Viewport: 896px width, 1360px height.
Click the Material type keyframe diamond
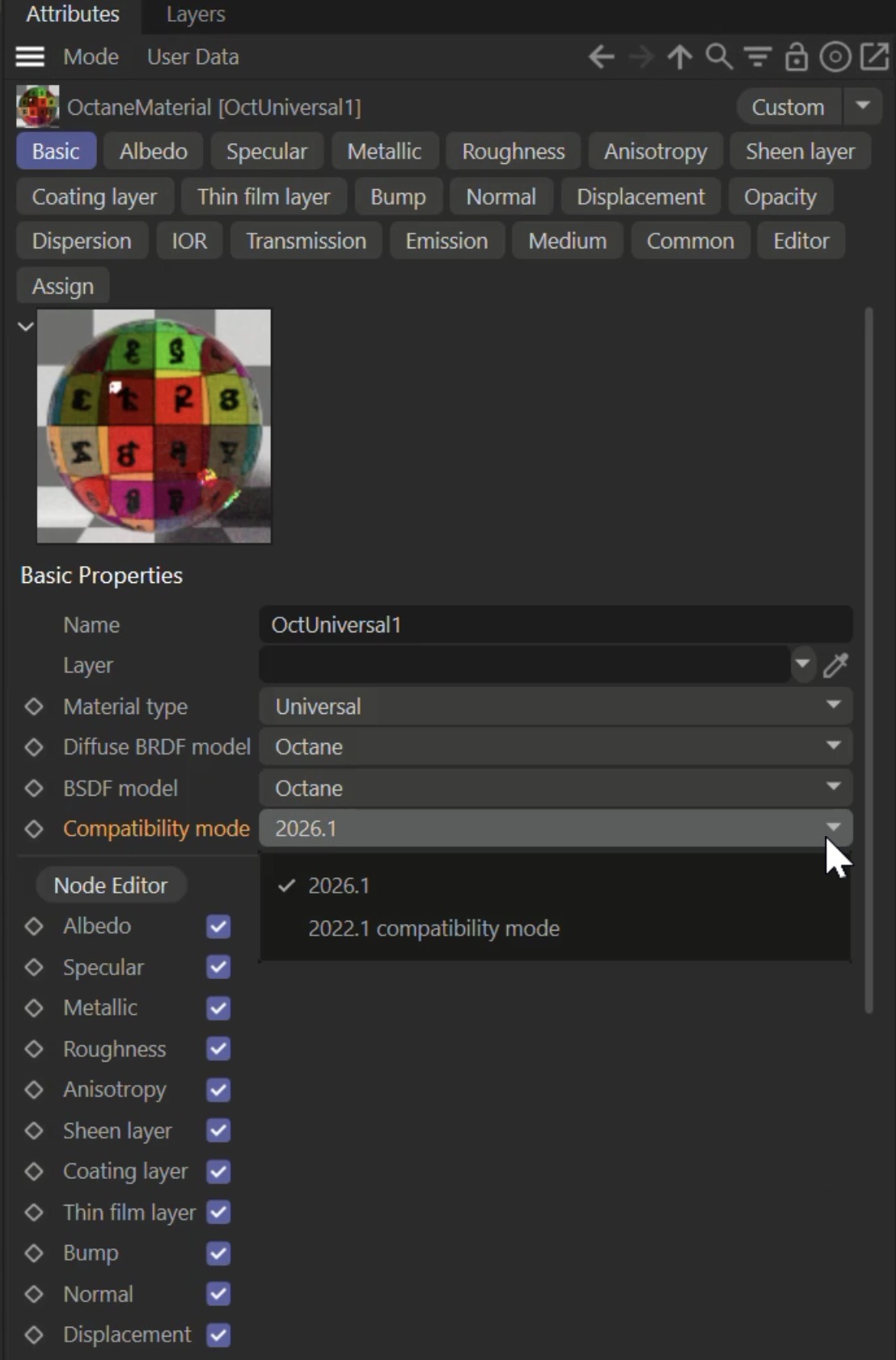tap(34, 707)
